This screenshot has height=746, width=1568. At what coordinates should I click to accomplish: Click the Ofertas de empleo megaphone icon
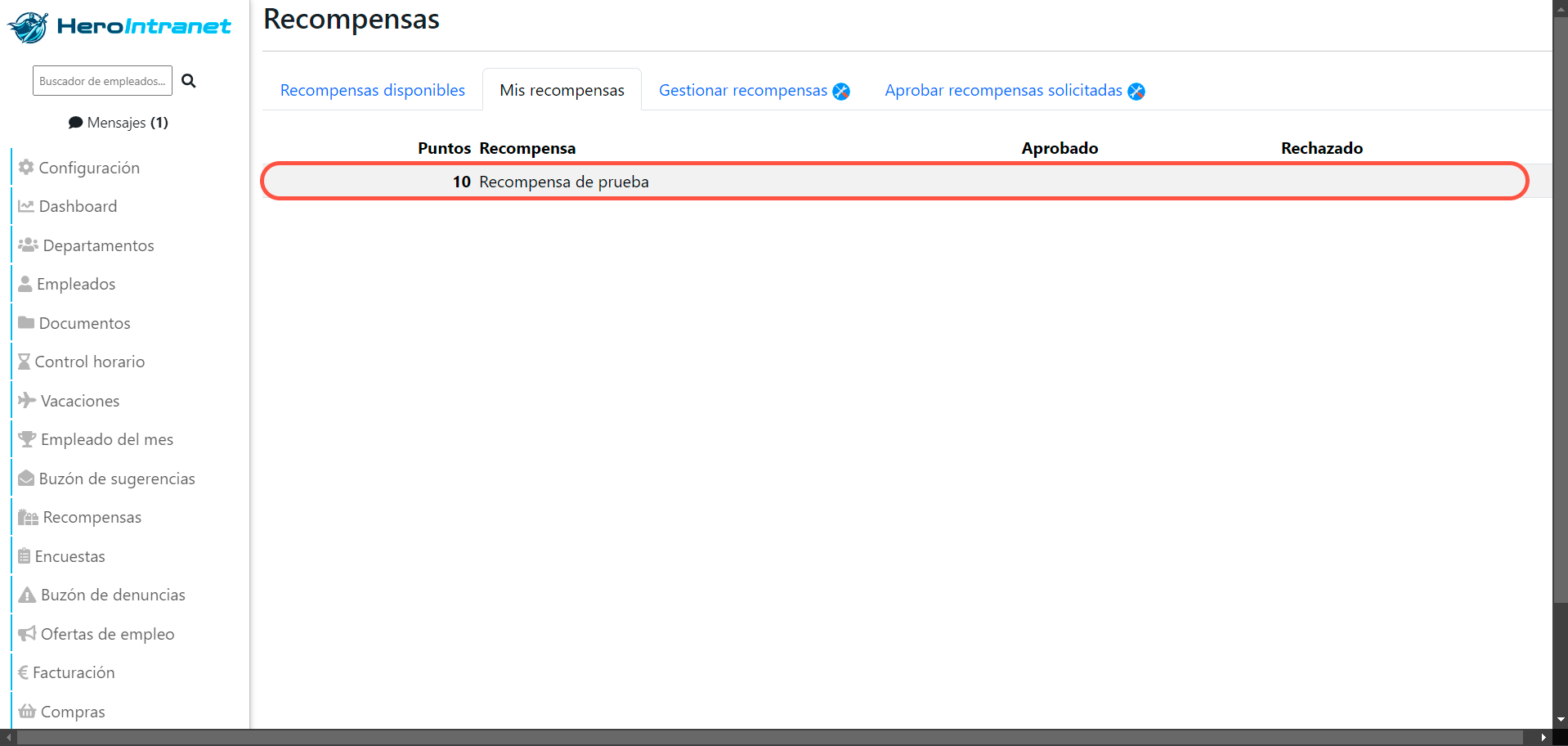coord(27,633)
